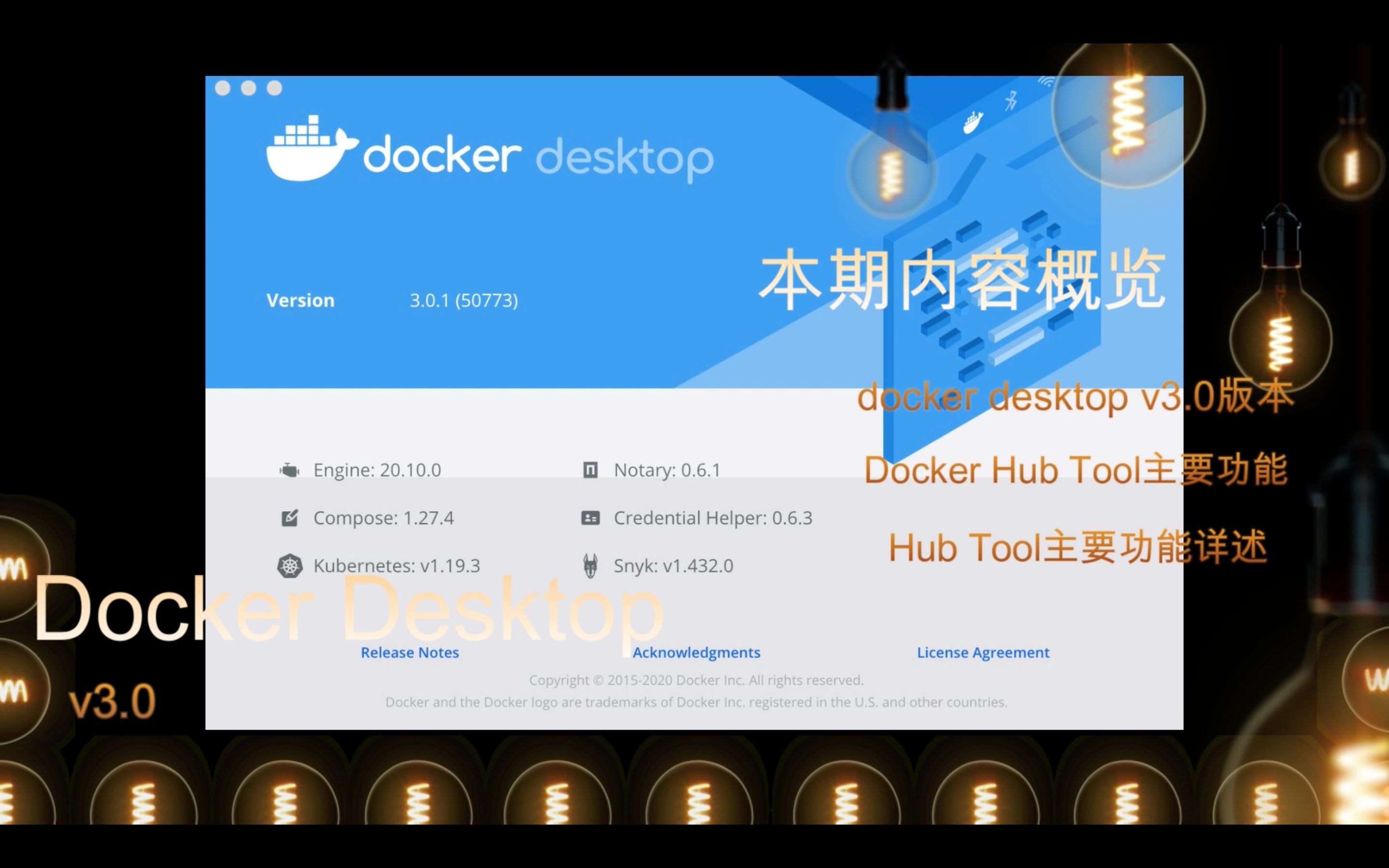Click the Docker trademarks notice line

pos(696,702)
